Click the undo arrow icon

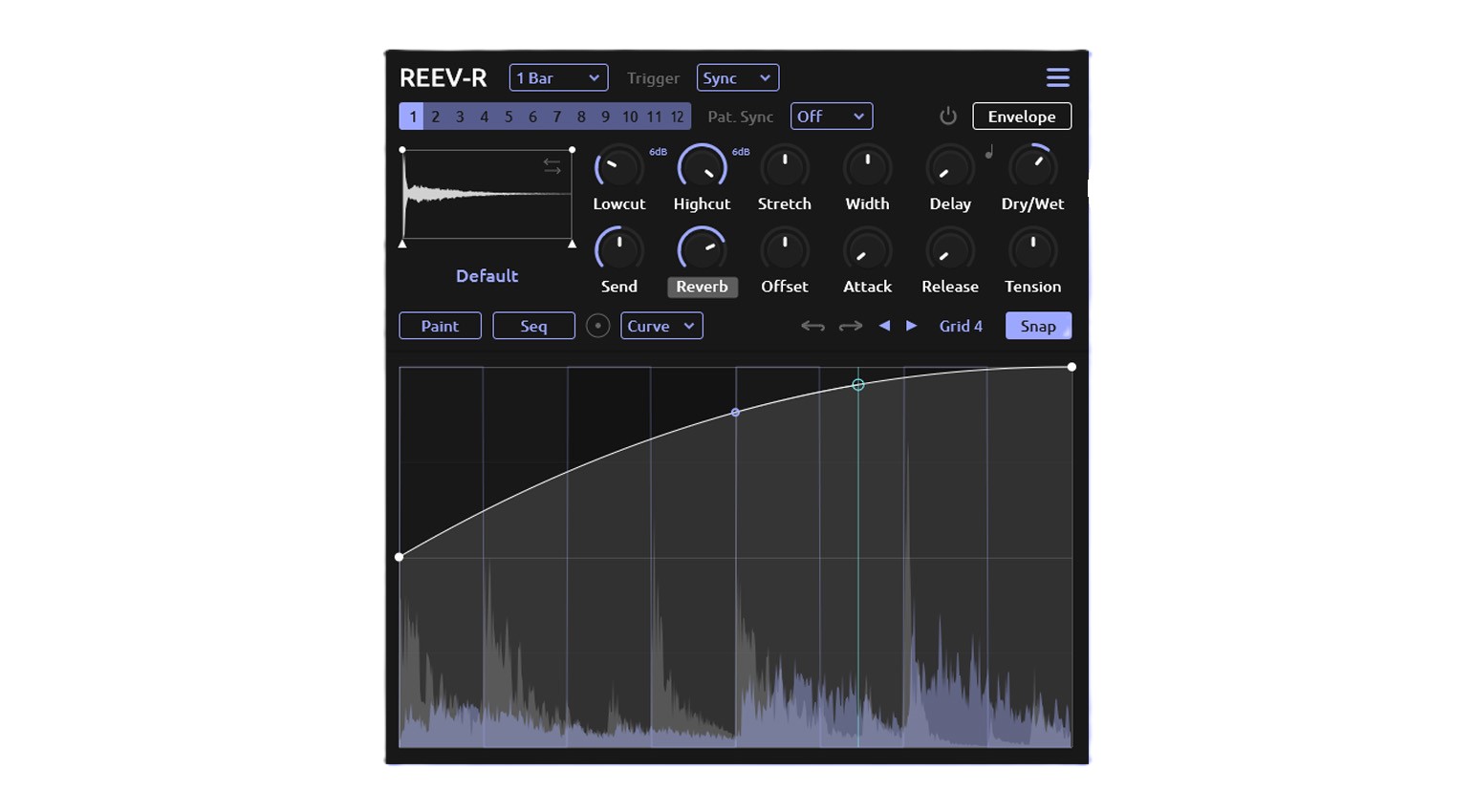812,326
